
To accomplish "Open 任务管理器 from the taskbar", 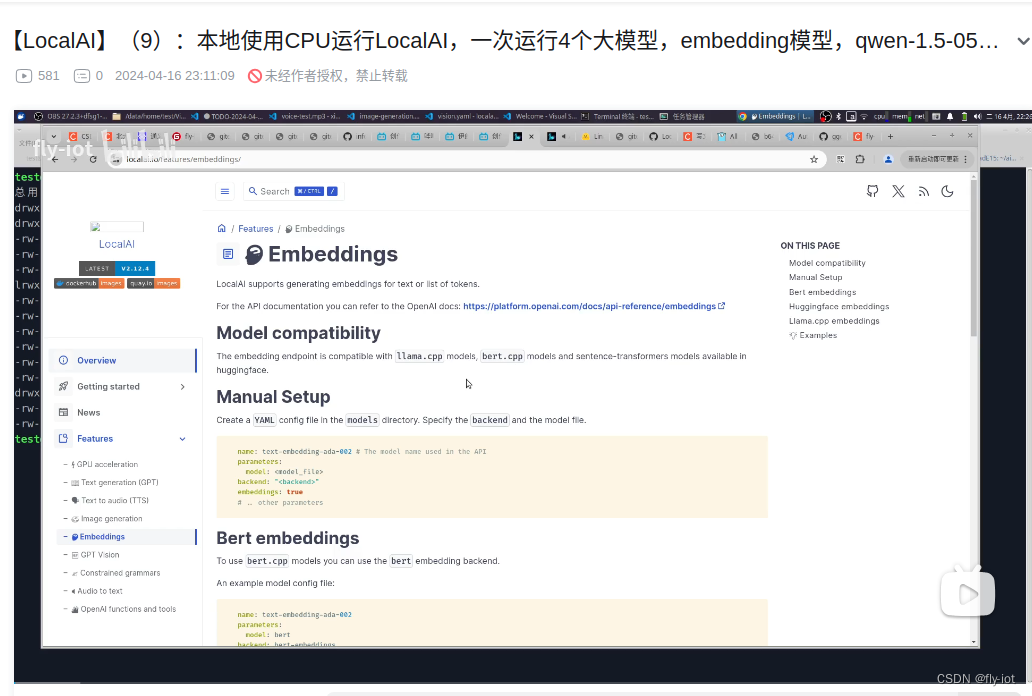I will (683, 117).
